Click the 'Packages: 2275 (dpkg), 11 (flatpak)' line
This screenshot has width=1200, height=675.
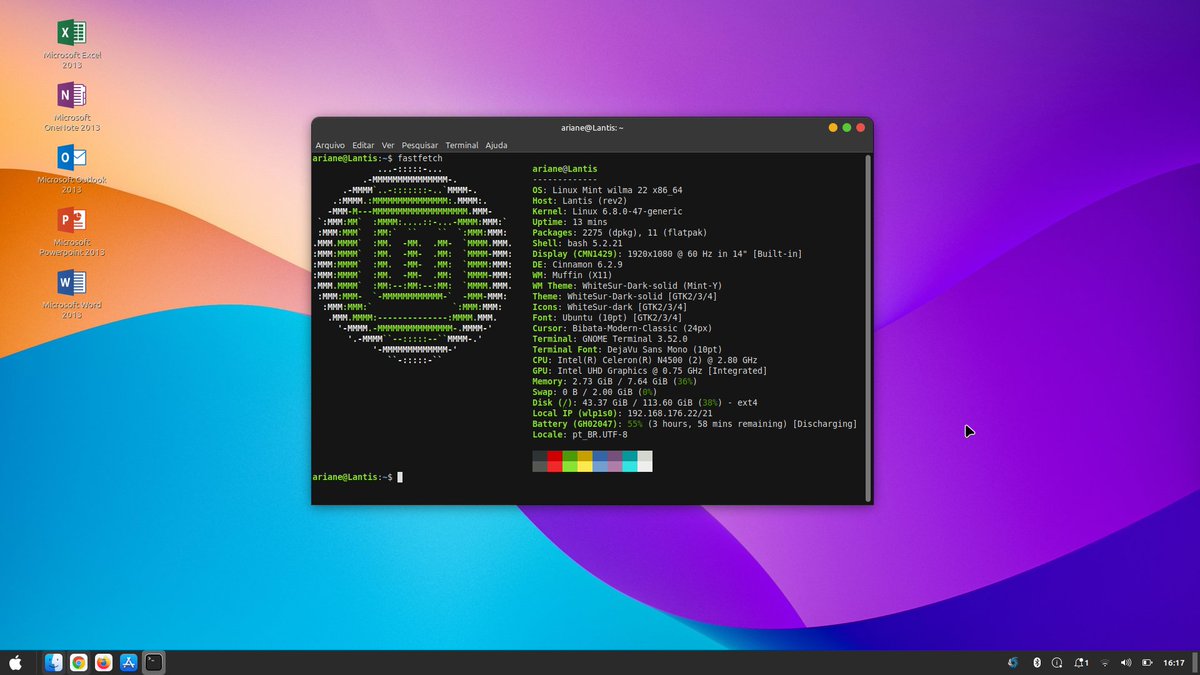coord(621,233)
